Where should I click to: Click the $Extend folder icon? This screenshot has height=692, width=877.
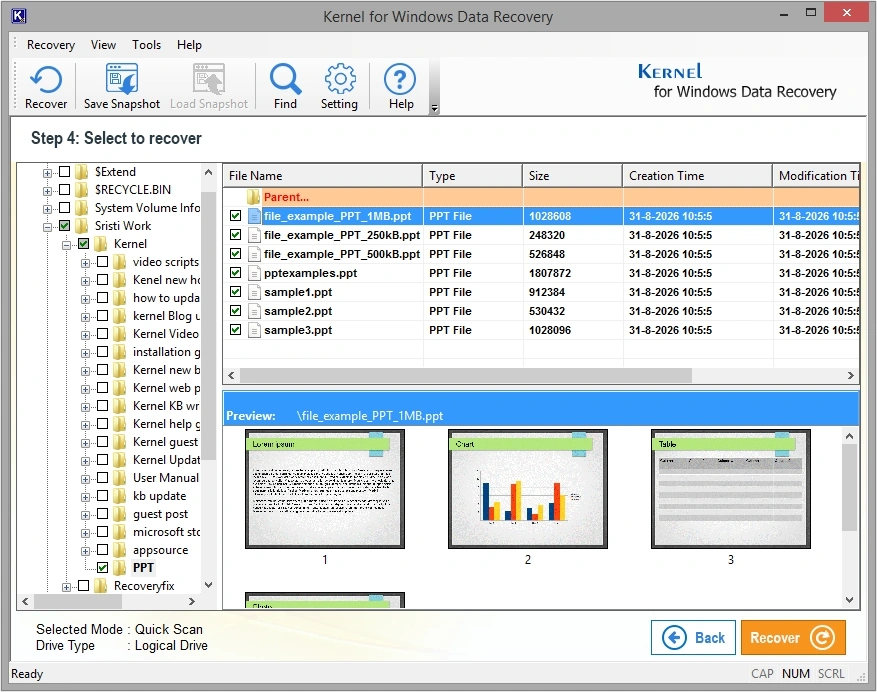click(82, 172)
